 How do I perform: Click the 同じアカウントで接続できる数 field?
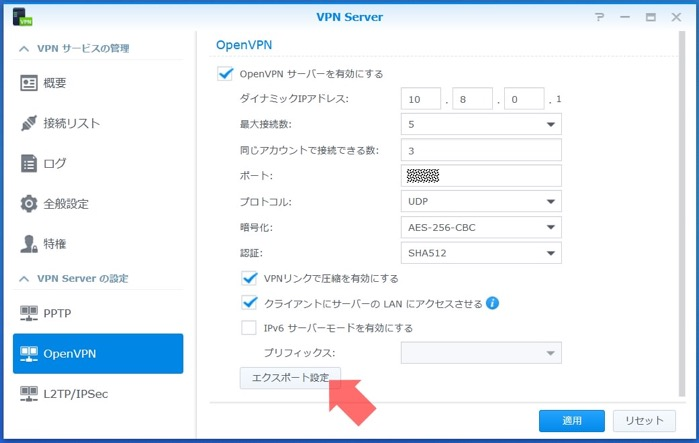481,150
